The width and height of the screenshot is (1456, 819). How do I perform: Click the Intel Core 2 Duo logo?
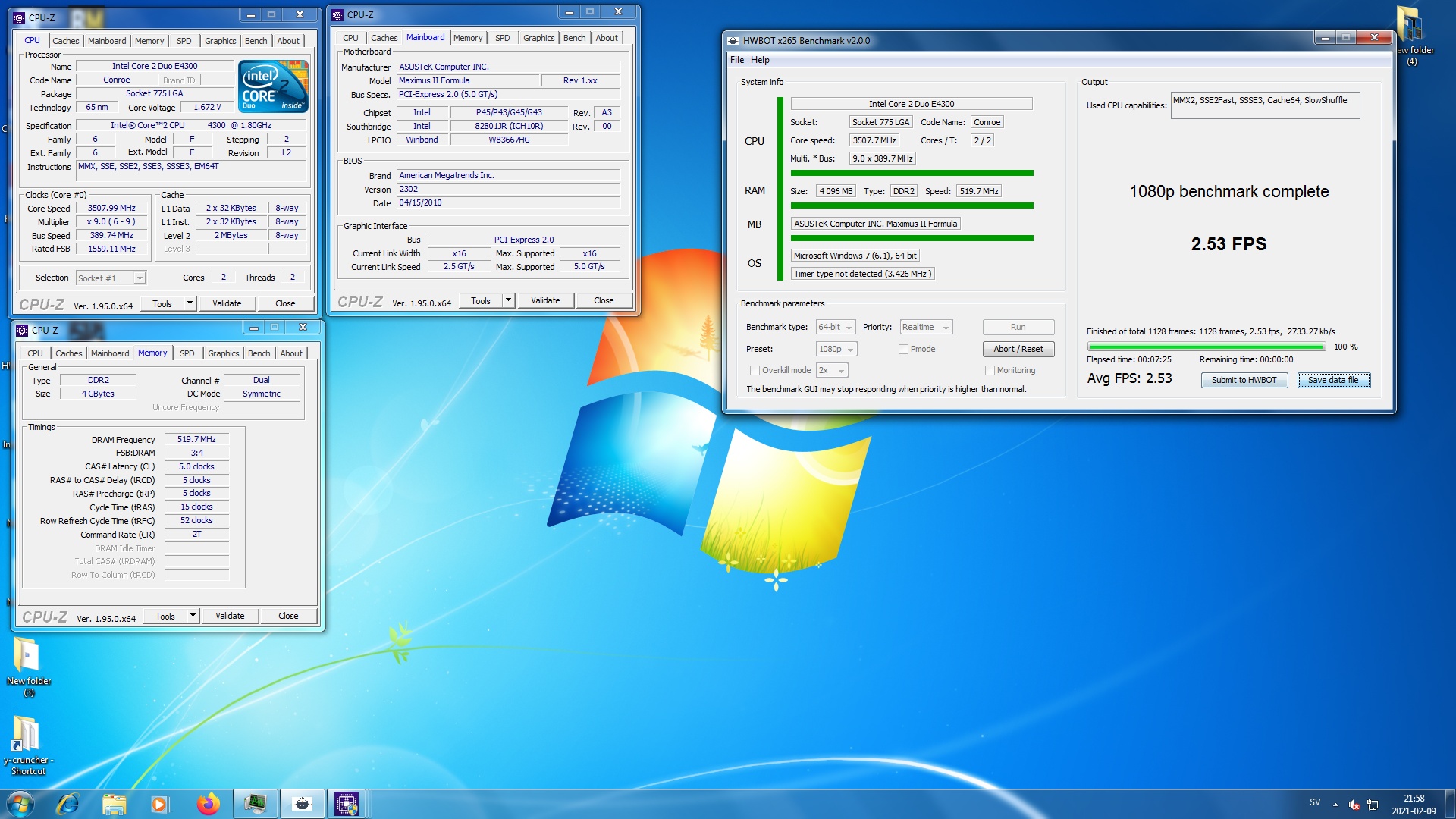[x=274, y=86]
